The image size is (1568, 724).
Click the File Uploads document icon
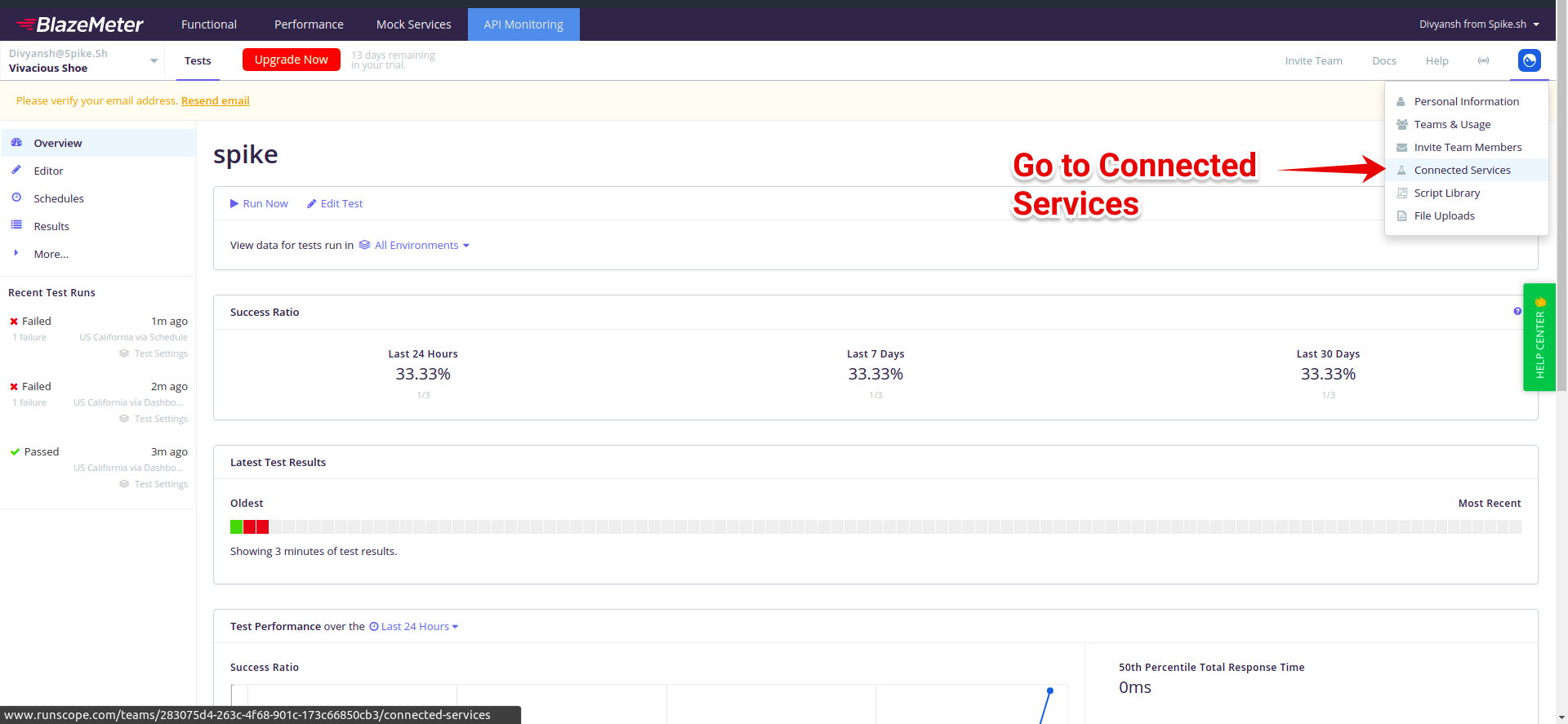click(x=1401, y=215)
